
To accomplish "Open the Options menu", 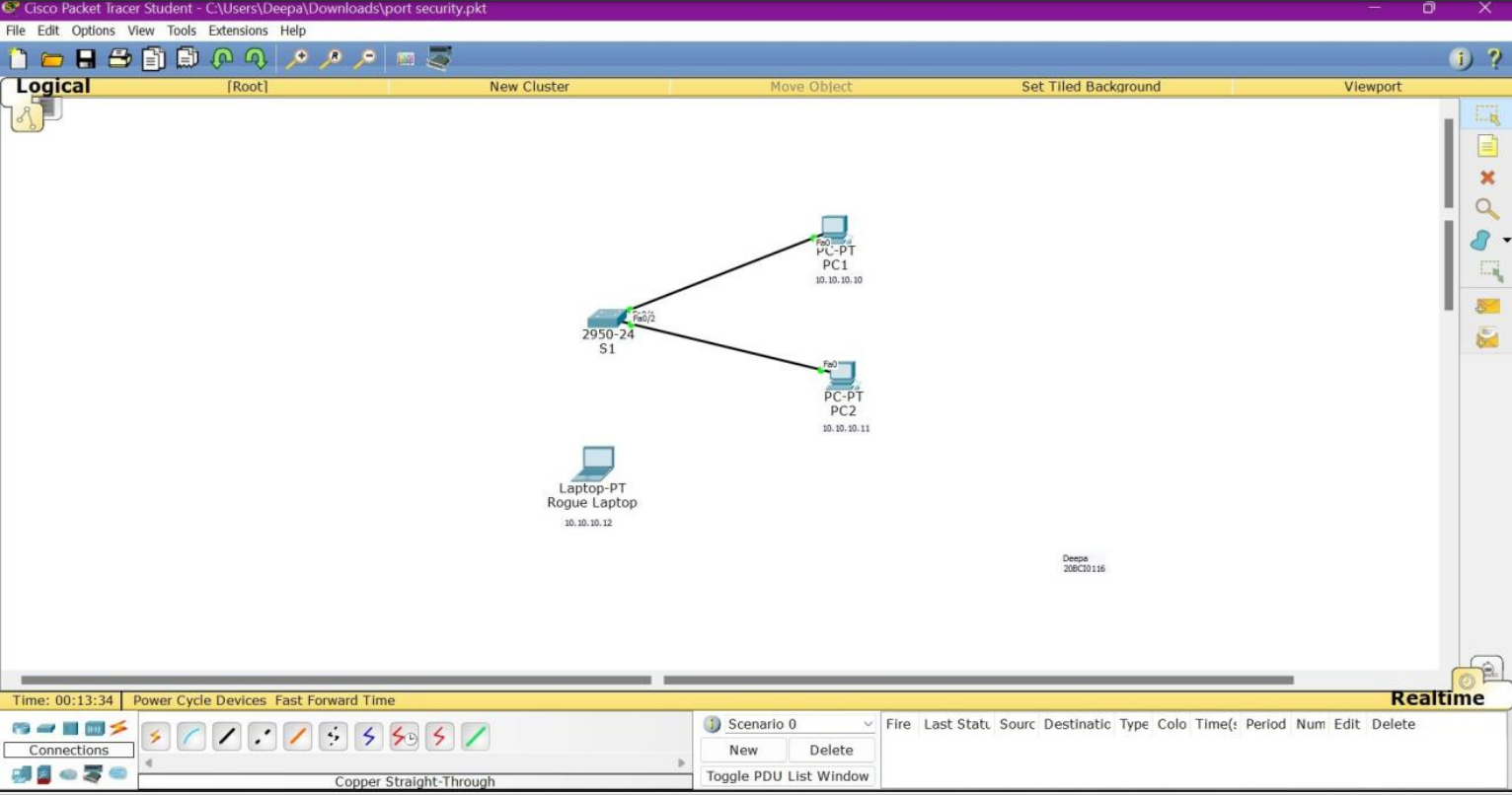I will point(93,31).
